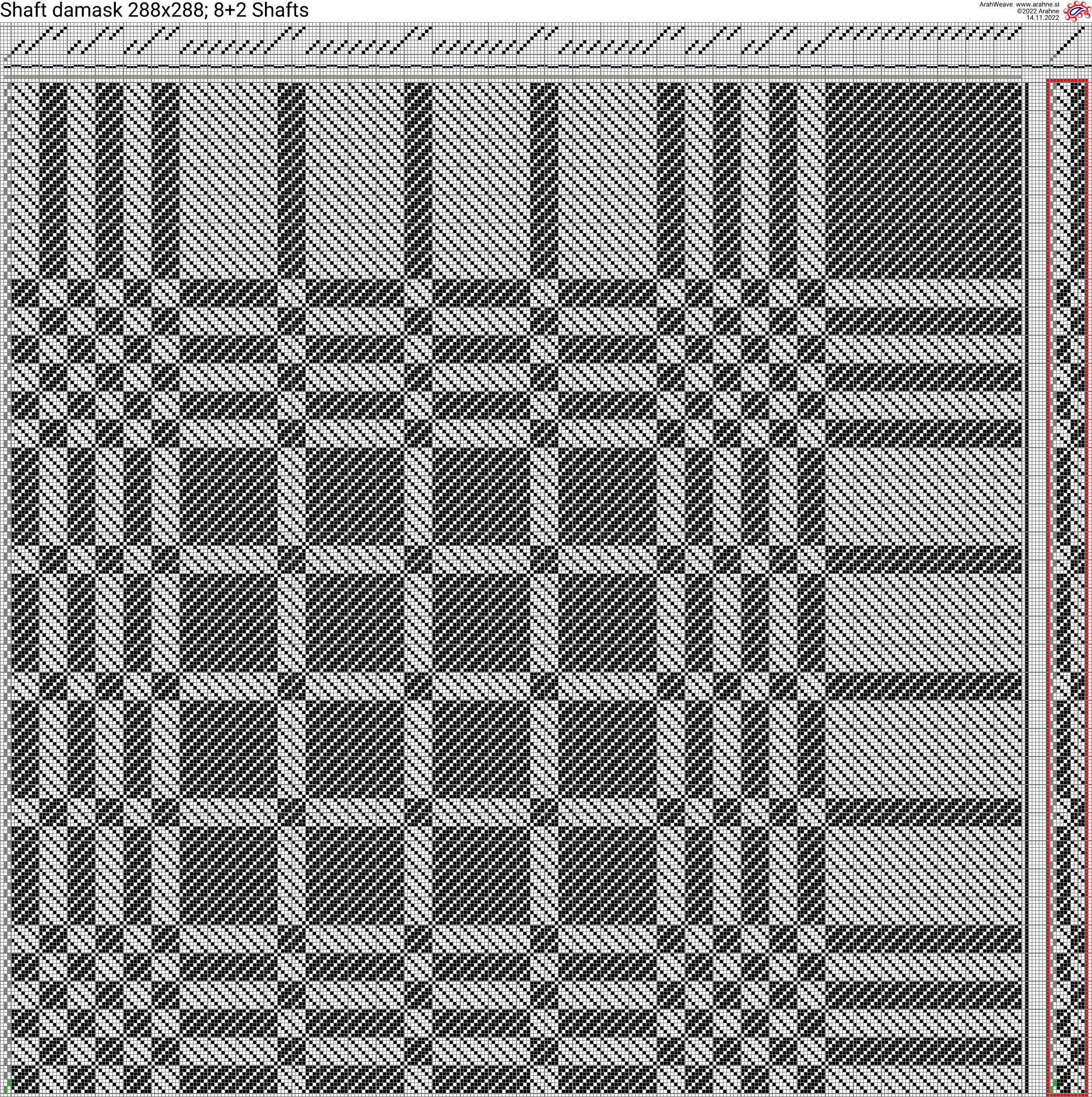The height and width of the screenshot is (1097, 1092).
Task: Click the Arahne paisley logo
Action: point(1076,11)
